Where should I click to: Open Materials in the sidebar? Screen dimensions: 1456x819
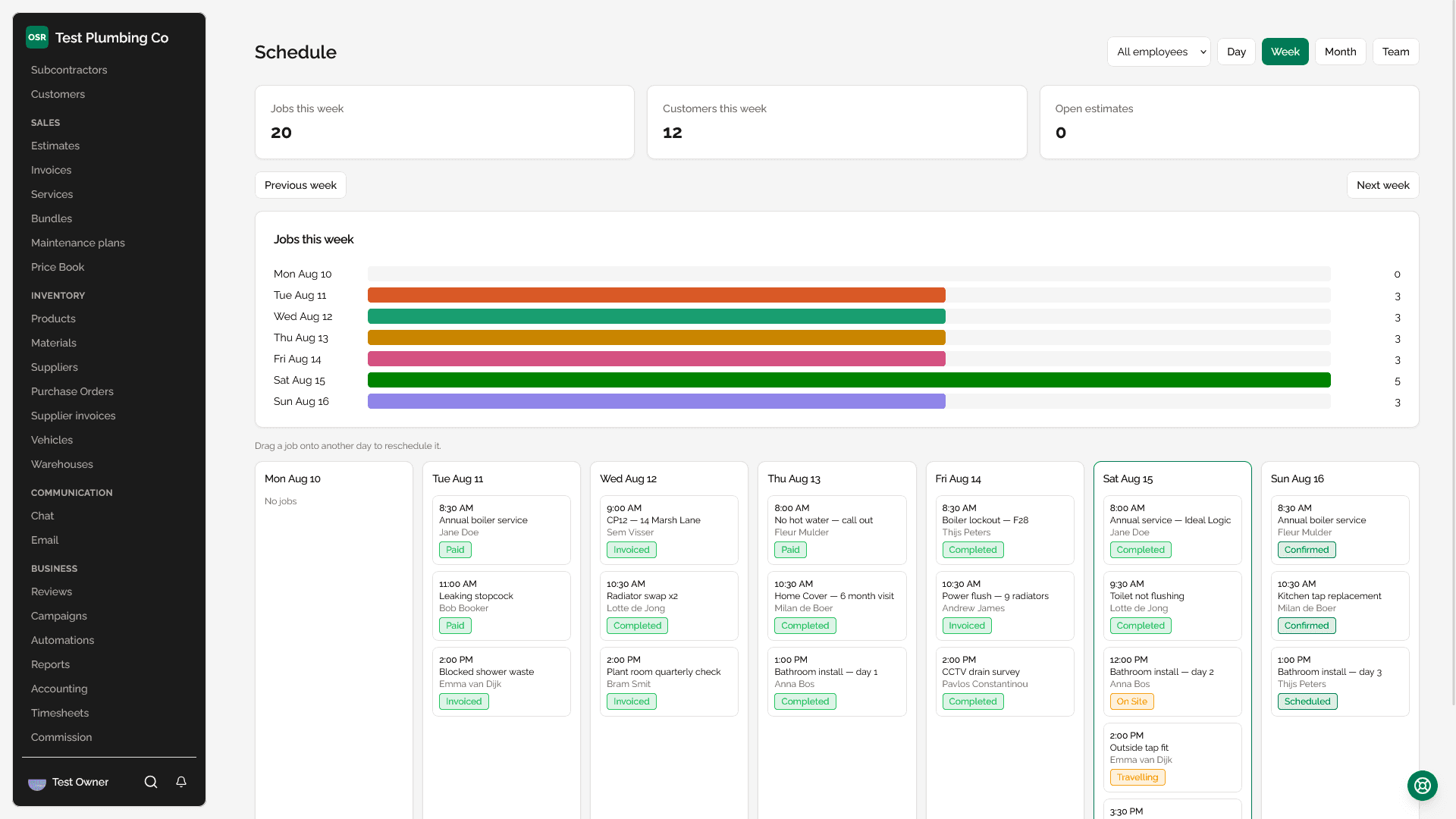(x=54, y=343)
